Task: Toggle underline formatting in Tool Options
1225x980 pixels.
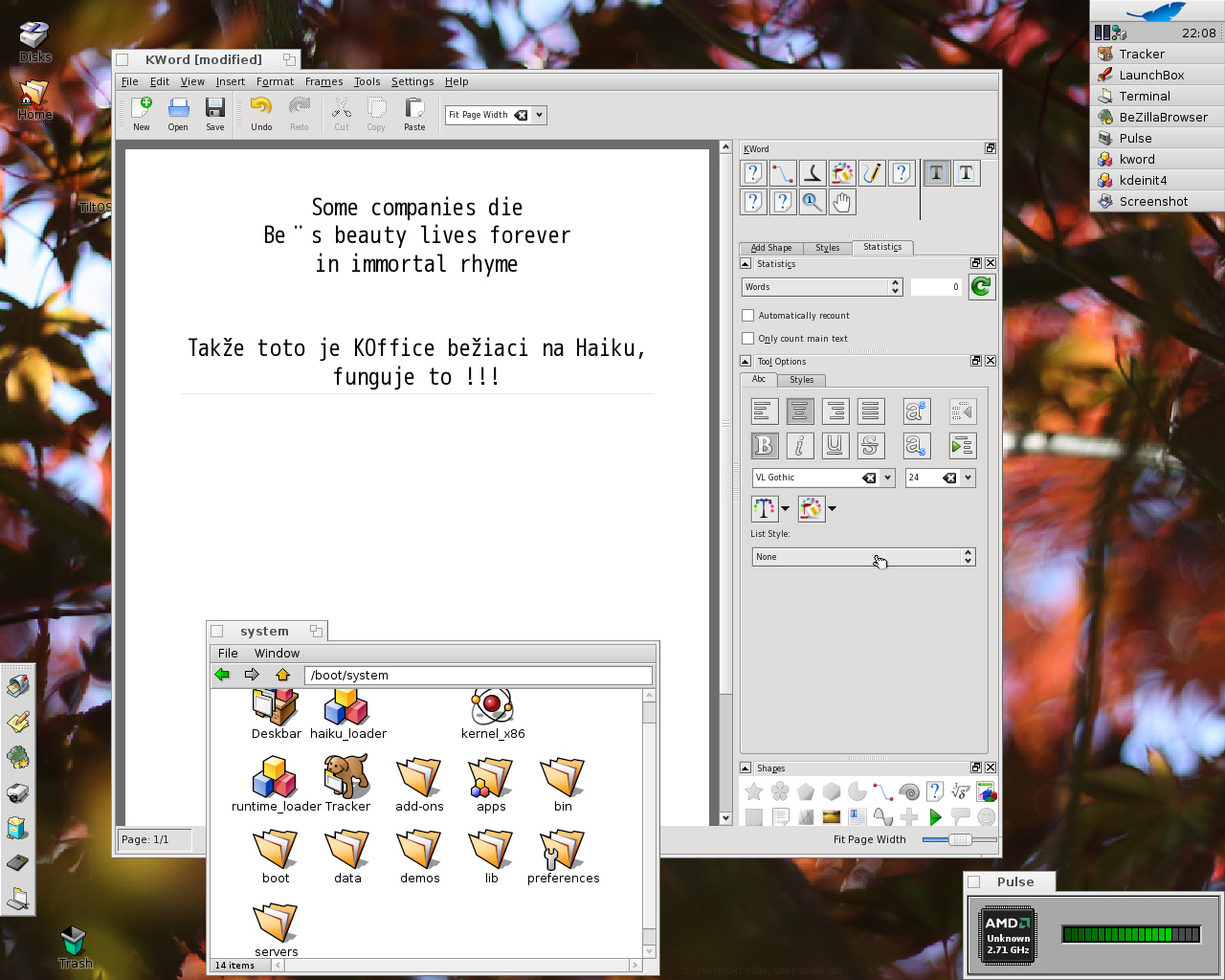Action: (x=835, y=446)
